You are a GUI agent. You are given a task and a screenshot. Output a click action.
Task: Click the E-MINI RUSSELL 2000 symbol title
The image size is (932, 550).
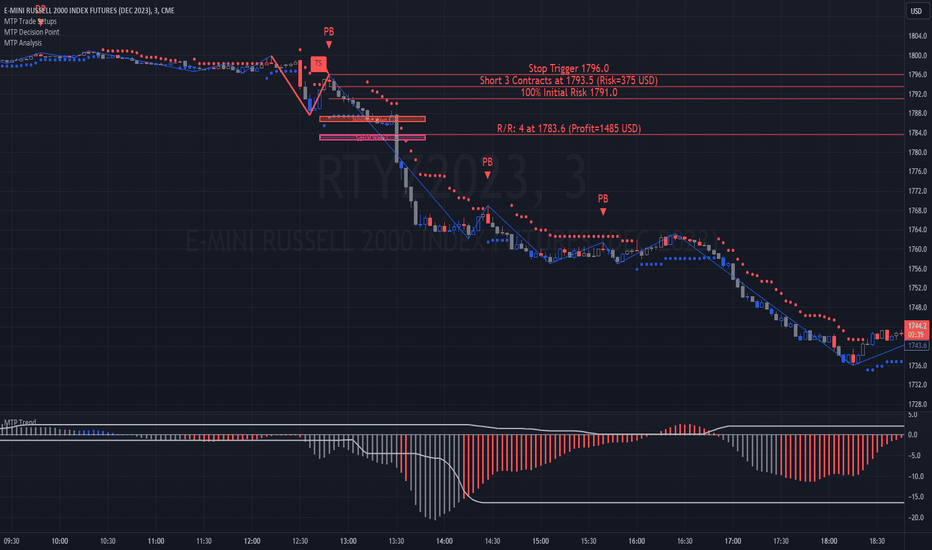coord(89,11)
